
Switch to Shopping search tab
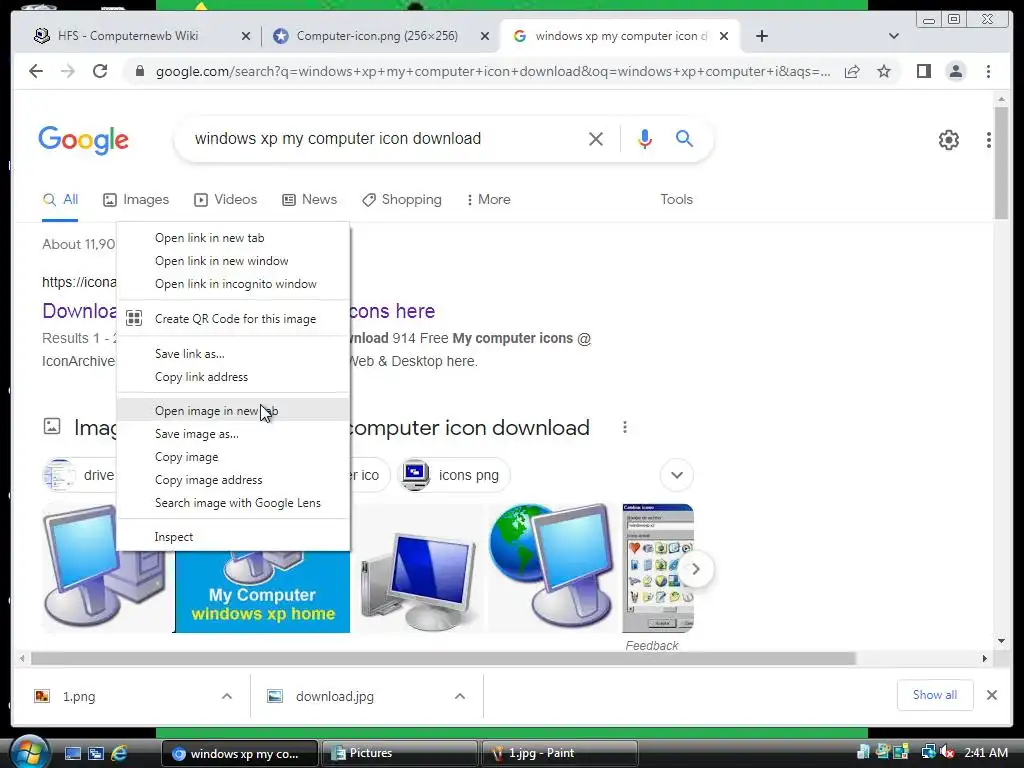coord(402,199)
